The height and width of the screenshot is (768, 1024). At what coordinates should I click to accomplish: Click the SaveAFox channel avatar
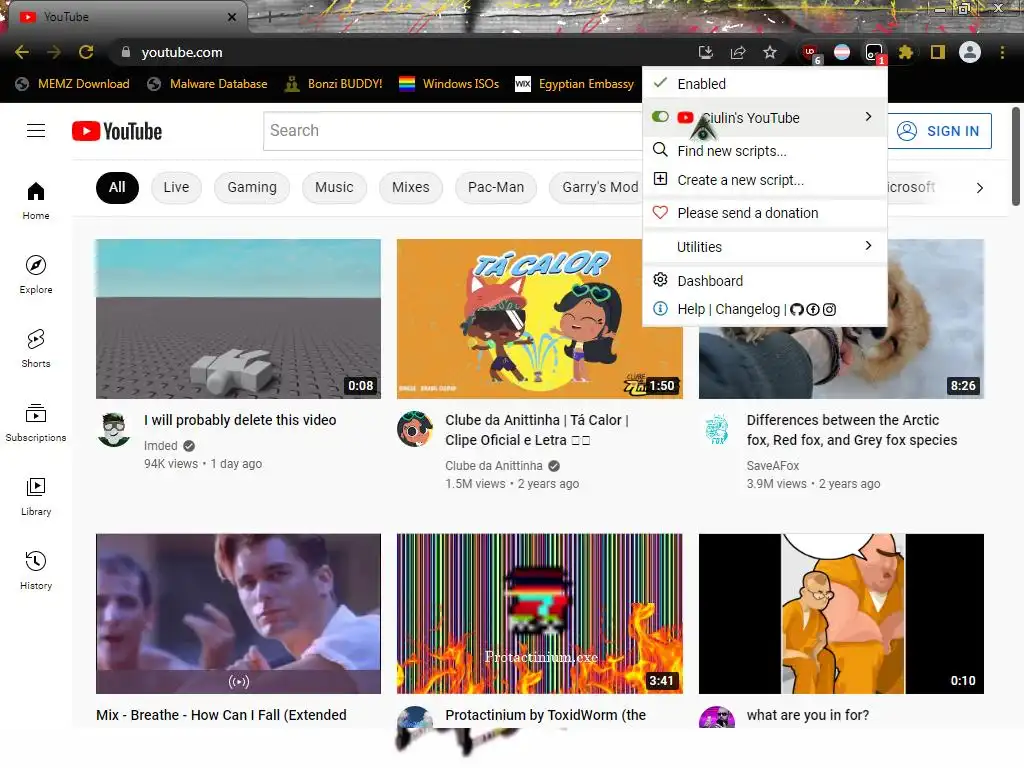pyautogui.click(x=716, y=430)
